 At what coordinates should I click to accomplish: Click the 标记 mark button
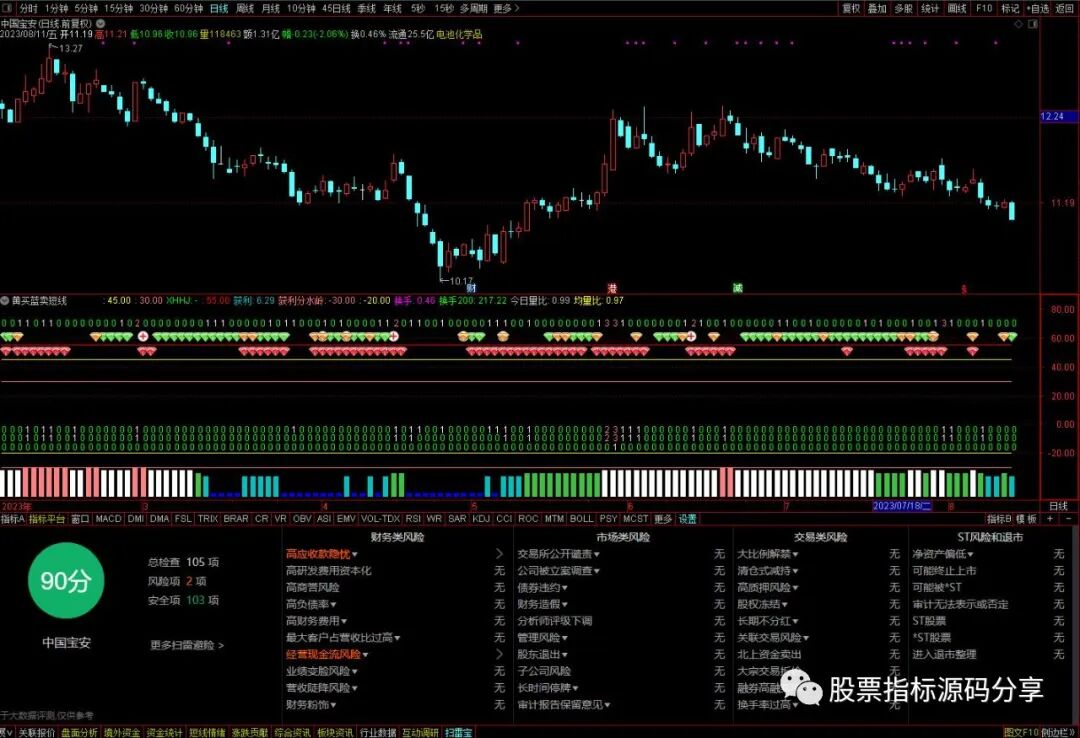click(1010, 8)
